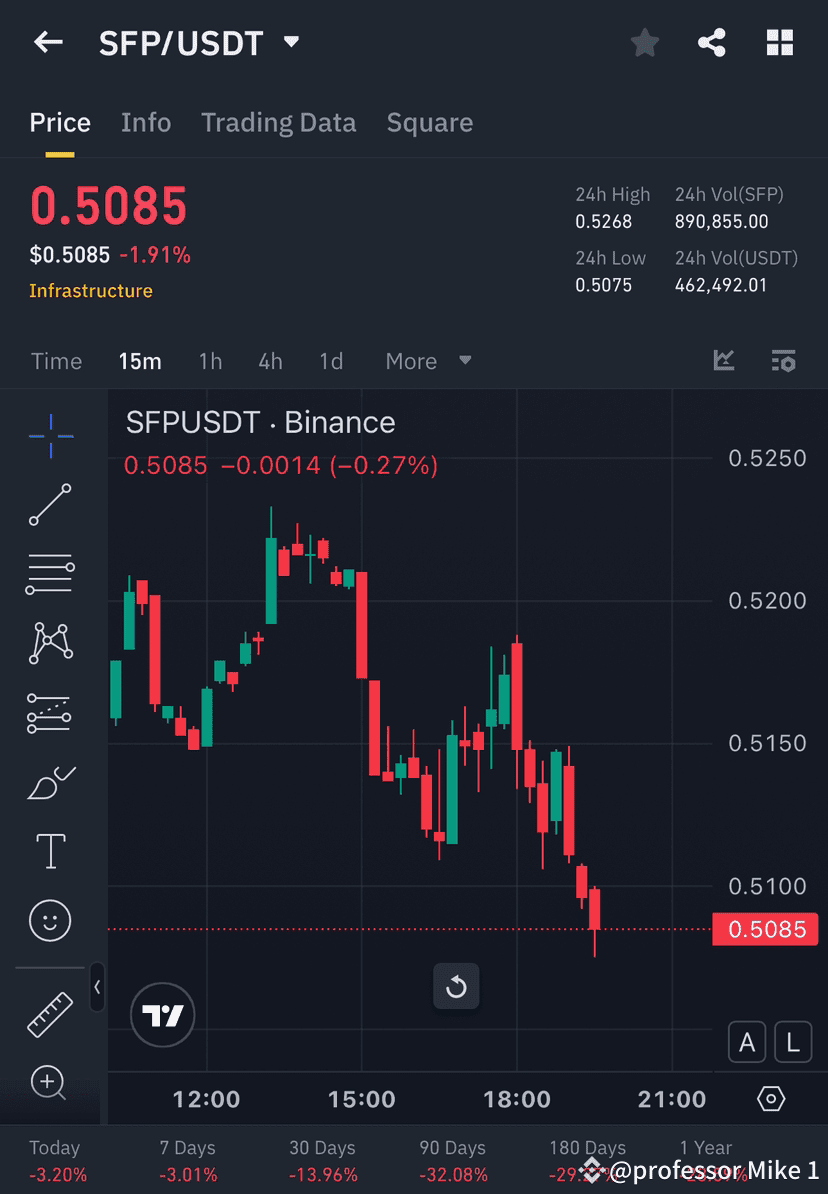Screen dimensions: 828x1194
Task: Switch to the Trading Data tab
Action: [279, 122]
